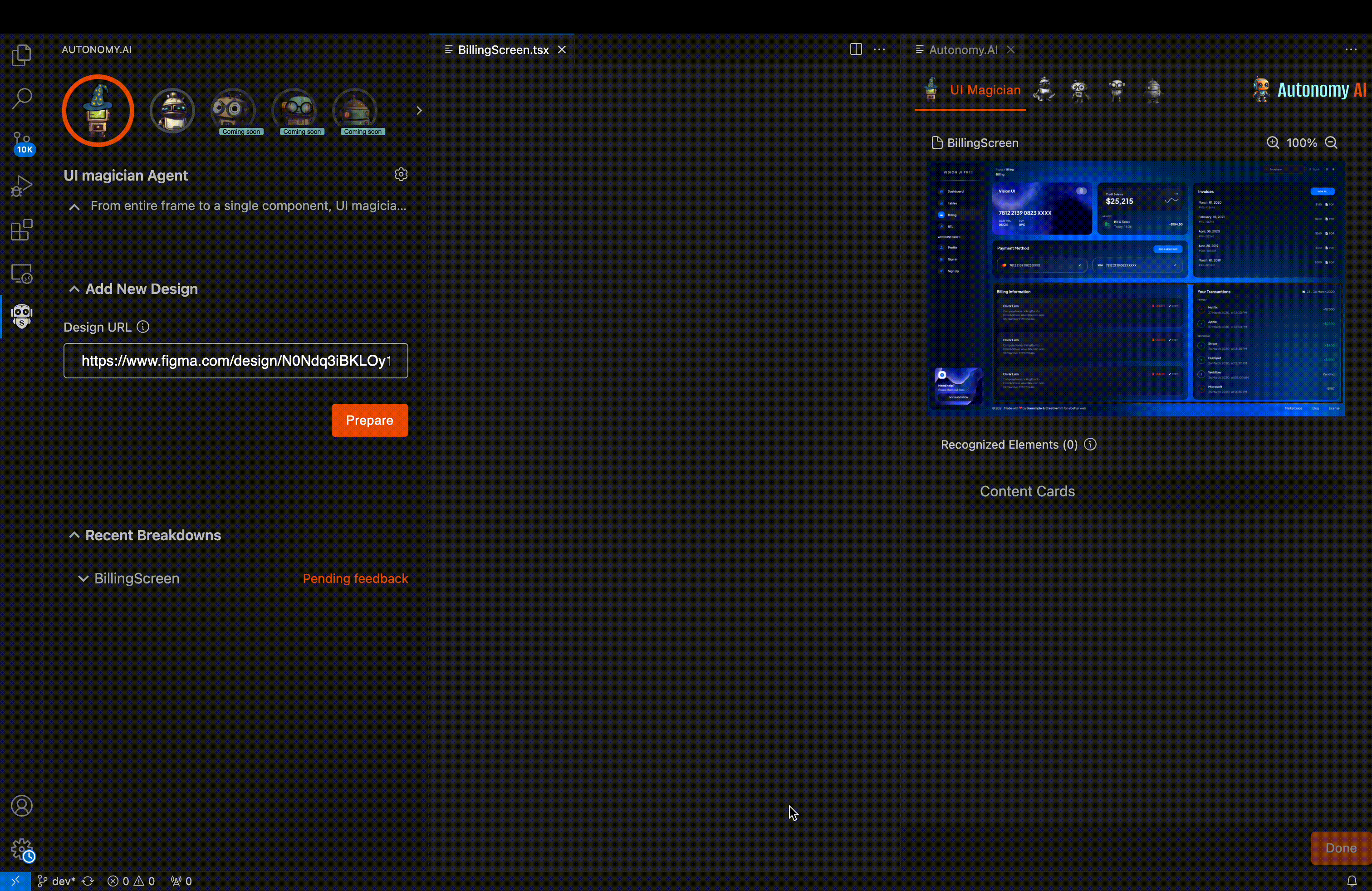The width and height of the screenshot is (1372, 891).
Task: Open Run and Debug view
Action: 21,186
